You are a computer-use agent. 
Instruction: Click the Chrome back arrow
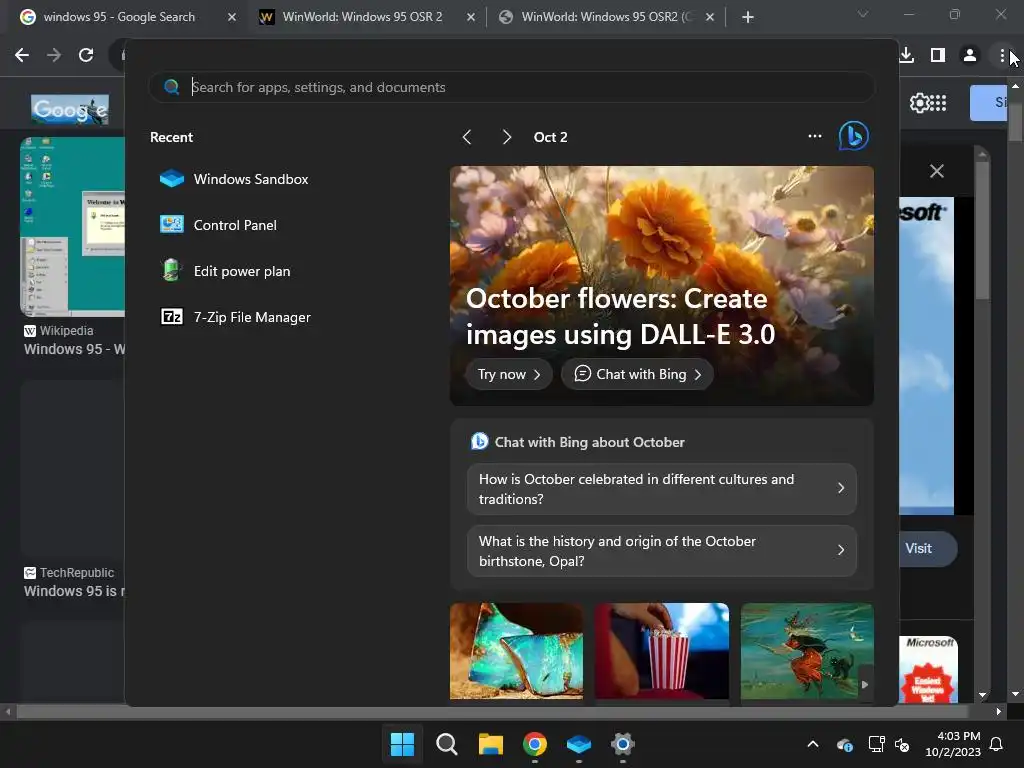pyautogui.click(x=22, y=55)
